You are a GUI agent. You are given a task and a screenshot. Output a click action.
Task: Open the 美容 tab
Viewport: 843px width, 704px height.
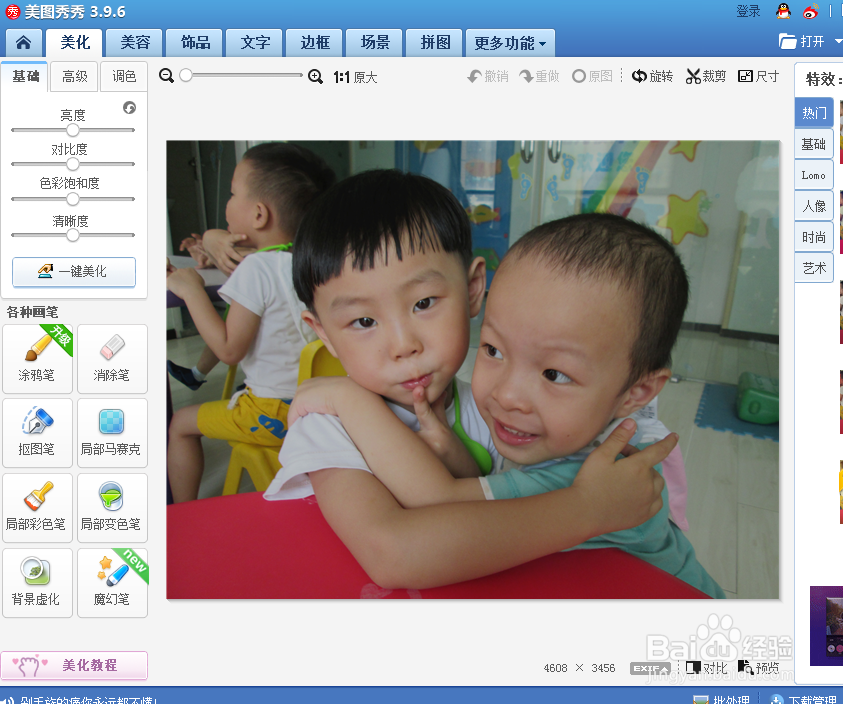[x=134, y=42]
